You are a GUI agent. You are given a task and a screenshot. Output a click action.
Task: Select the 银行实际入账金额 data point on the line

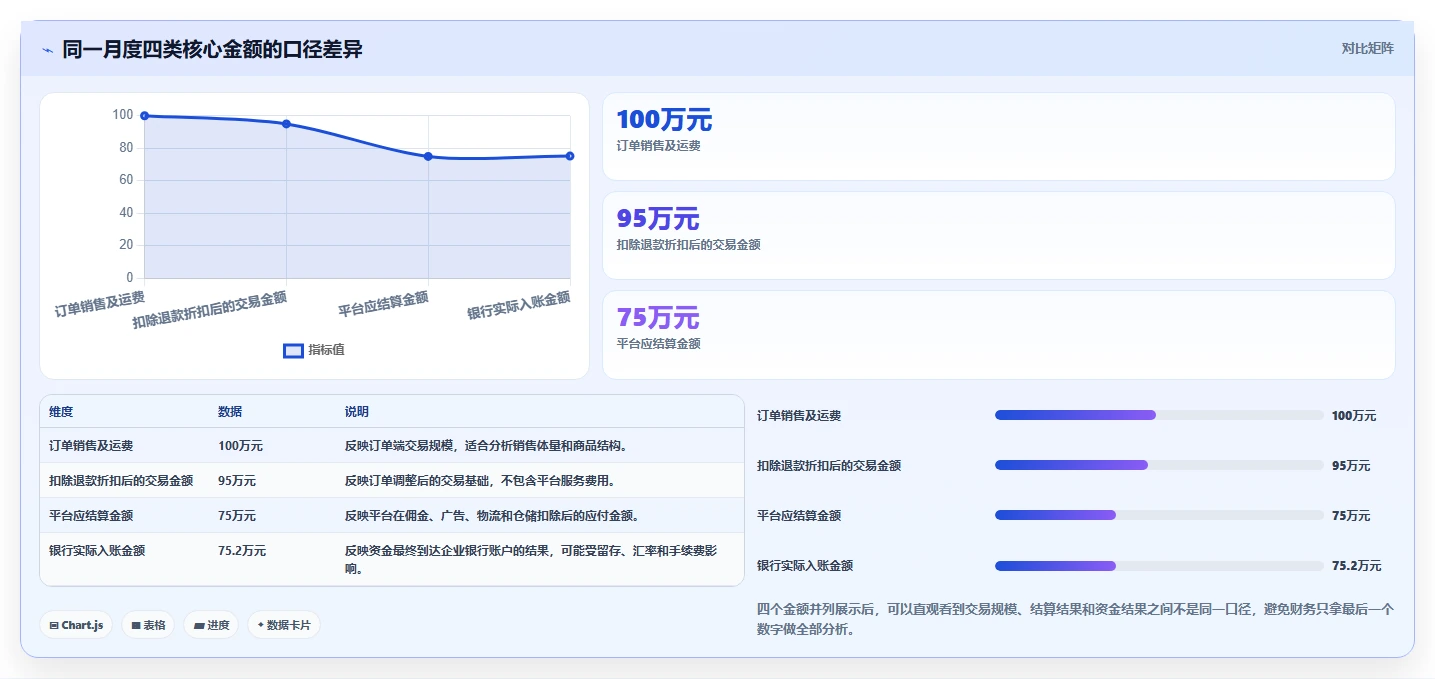pos(570,156)
